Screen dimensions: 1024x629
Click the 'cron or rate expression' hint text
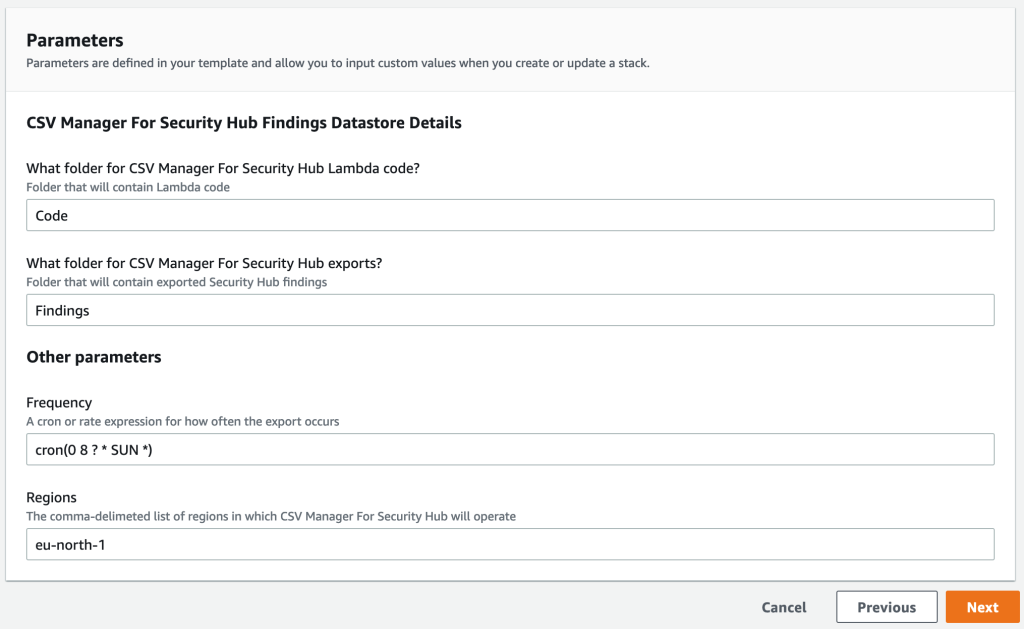tap(182, 421)
